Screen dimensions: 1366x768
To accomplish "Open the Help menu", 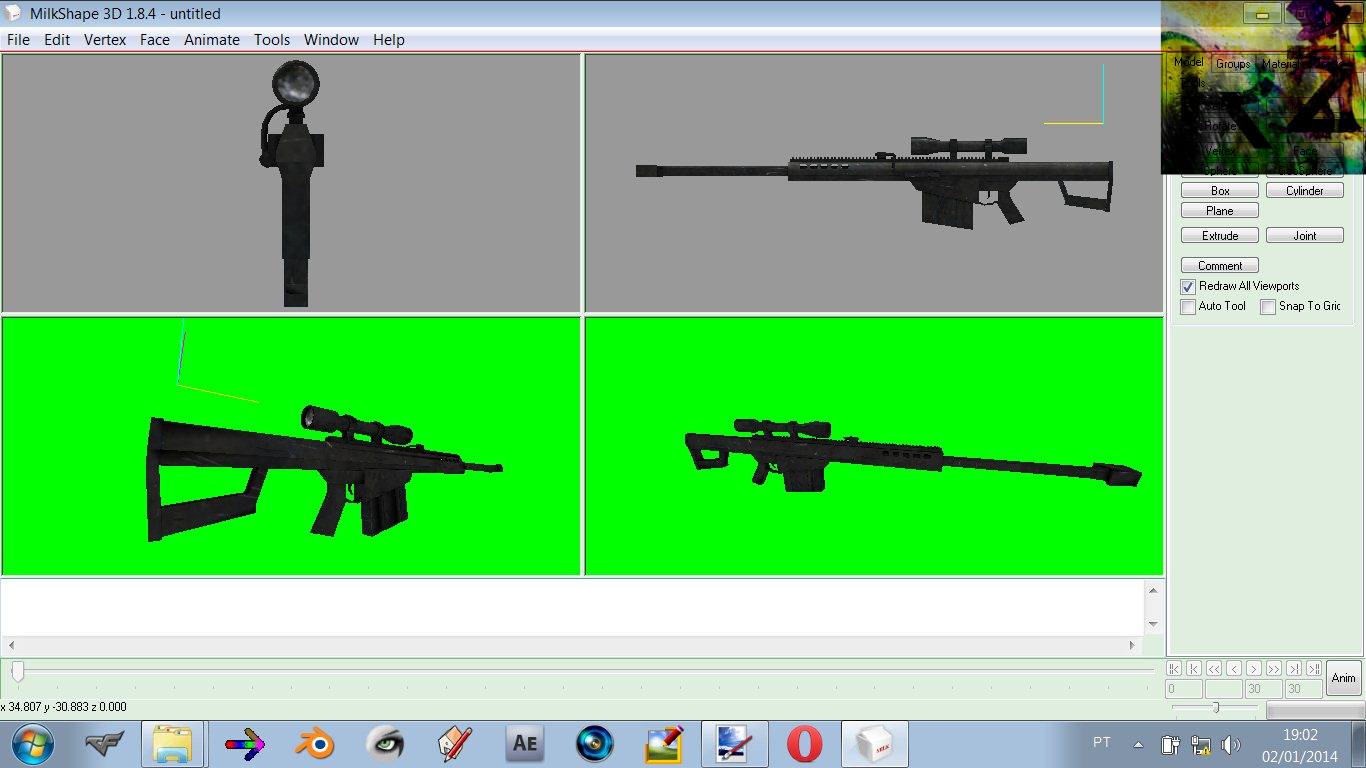I will pyautogui.click(x=389, y=40).
